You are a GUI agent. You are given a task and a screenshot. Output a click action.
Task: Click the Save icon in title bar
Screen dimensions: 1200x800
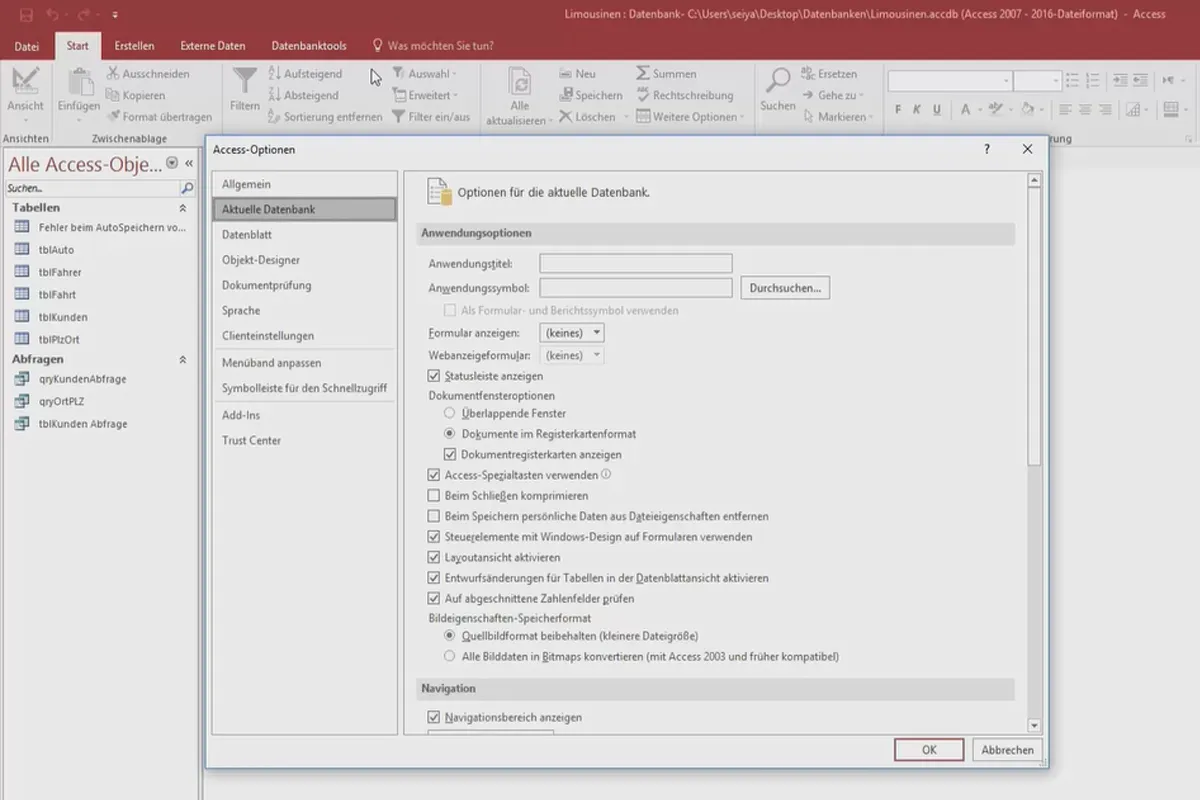coord(26,15)
